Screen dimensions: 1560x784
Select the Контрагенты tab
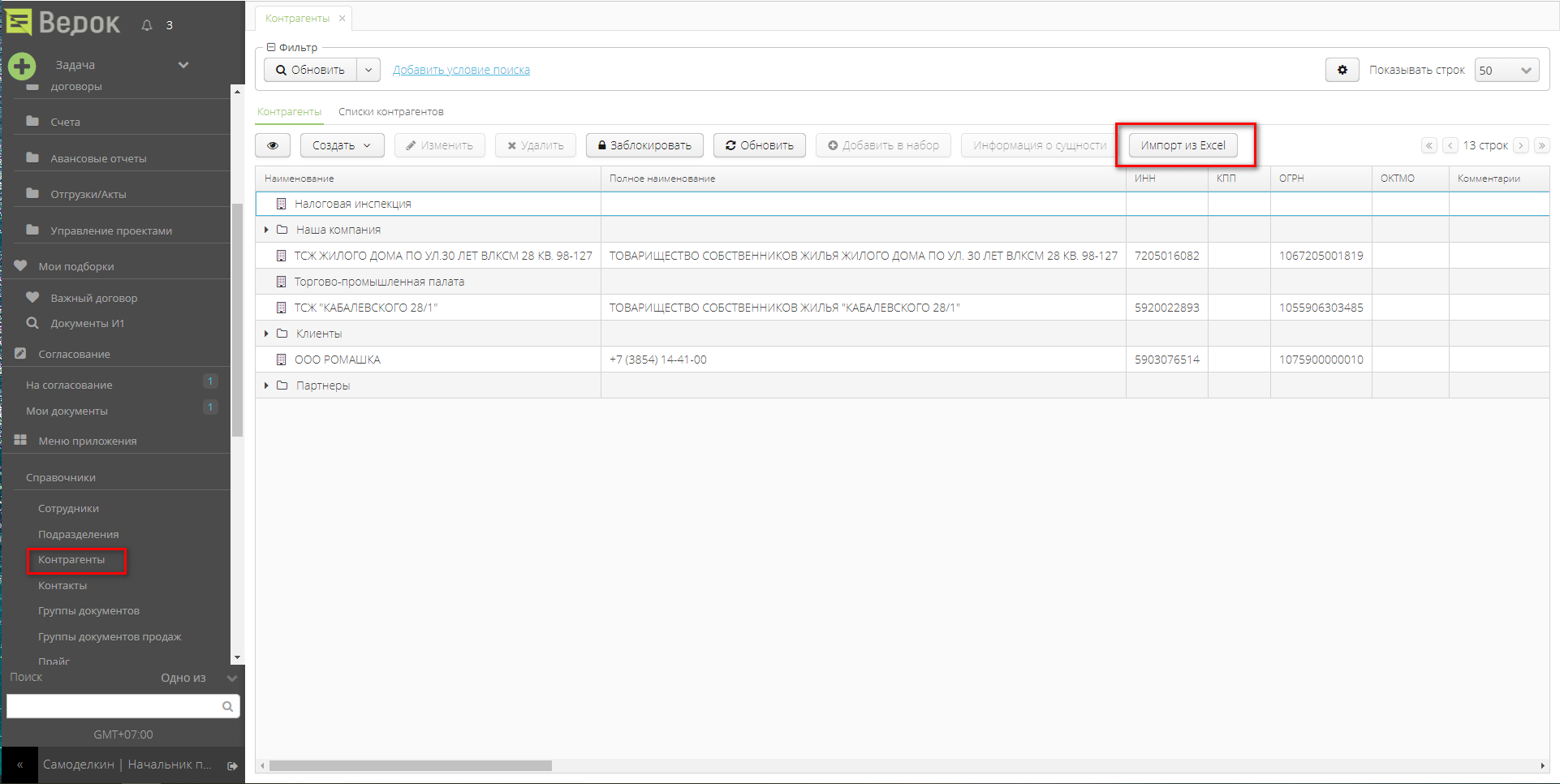(x=289, y=111)
